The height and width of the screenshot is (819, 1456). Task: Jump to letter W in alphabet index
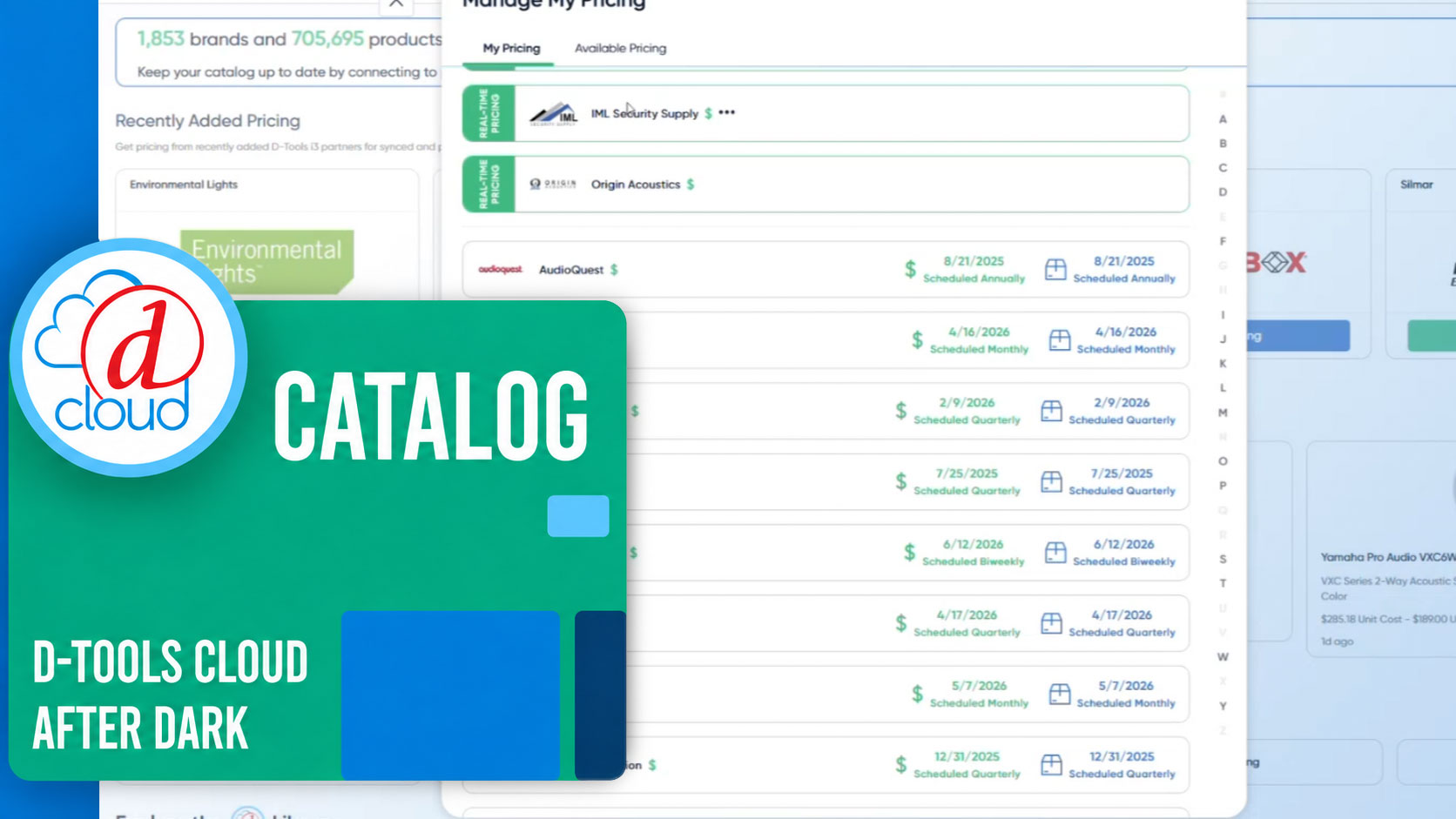click(x=1223, y=657)
